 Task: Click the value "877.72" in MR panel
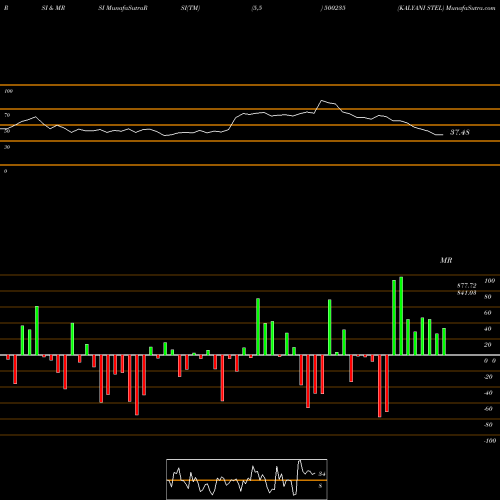click(467, 286)
